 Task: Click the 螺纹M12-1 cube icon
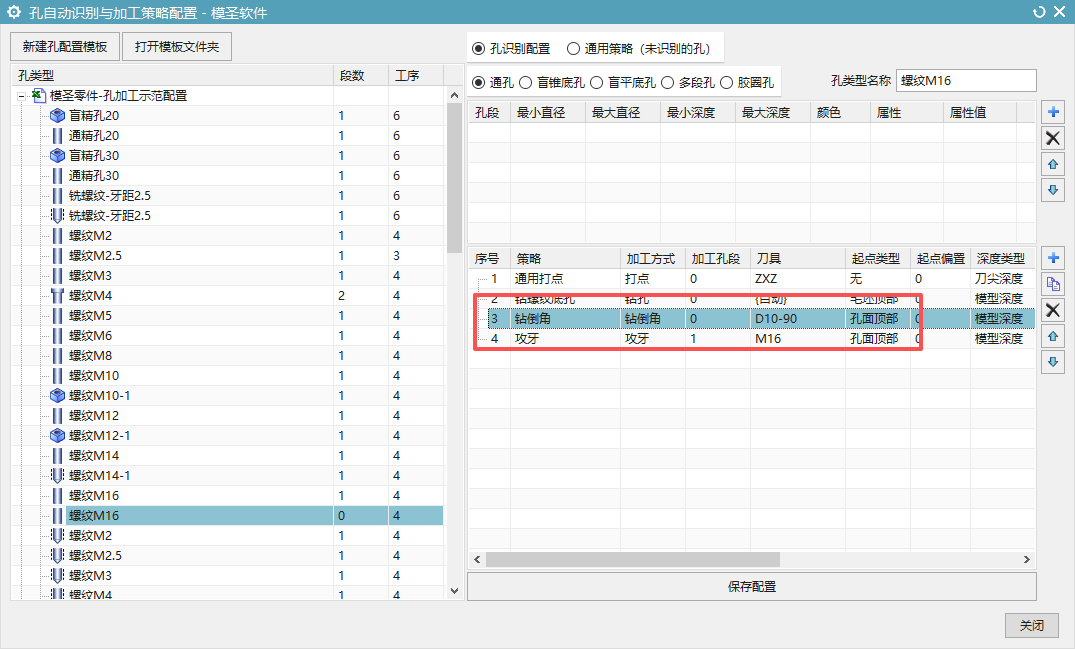click(58, 435)
